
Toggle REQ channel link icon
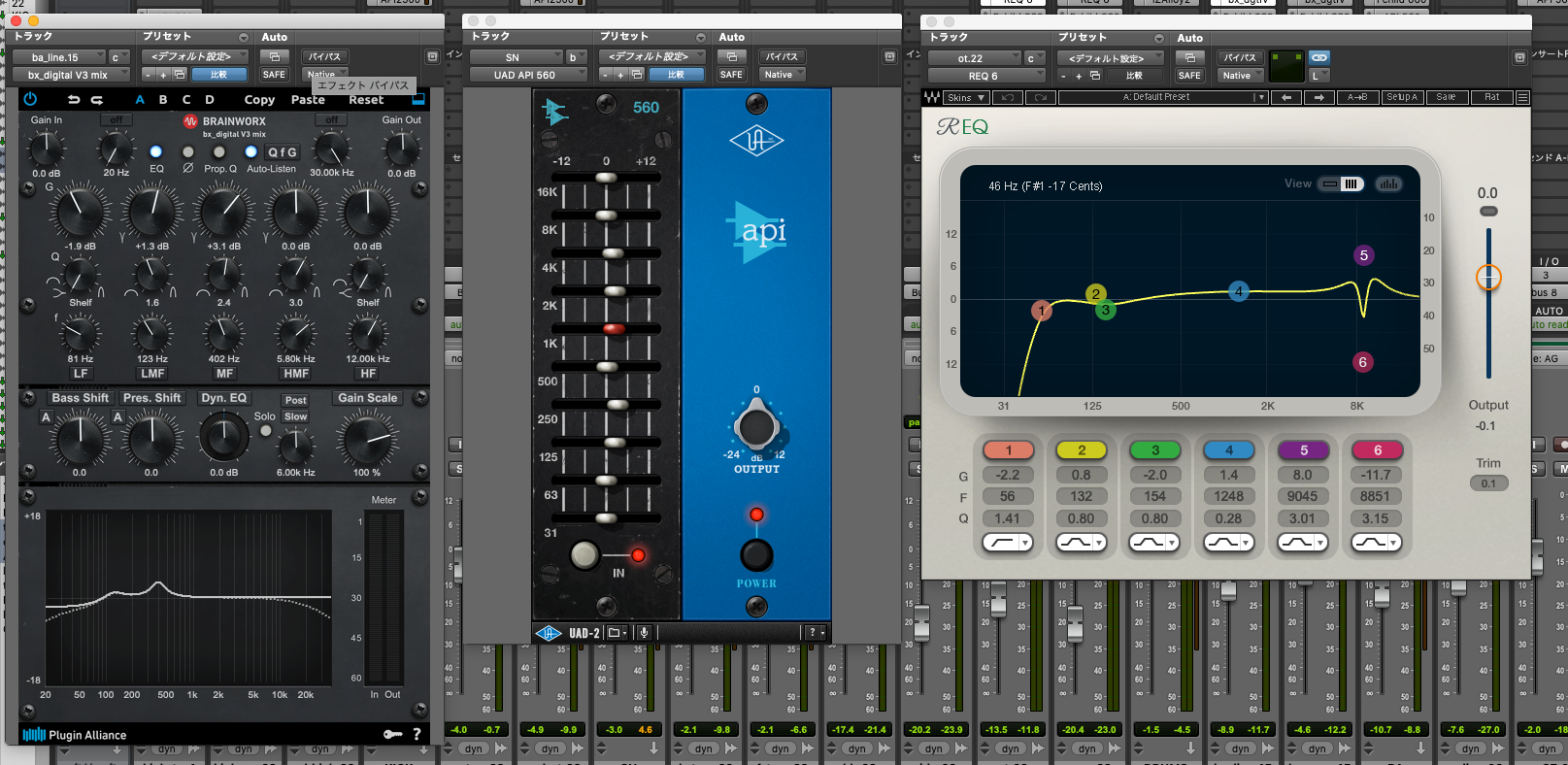pos(1319,58)
